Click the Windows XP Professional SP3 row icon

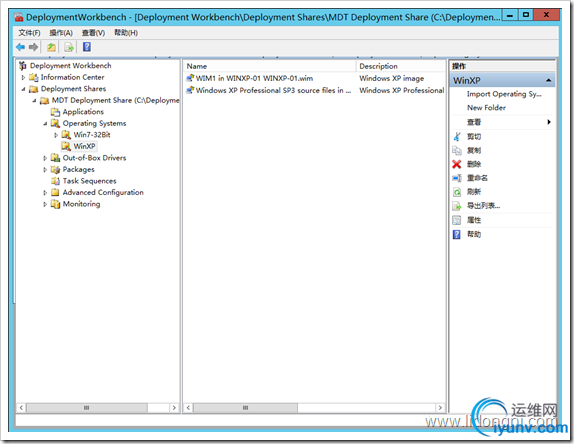190,90
